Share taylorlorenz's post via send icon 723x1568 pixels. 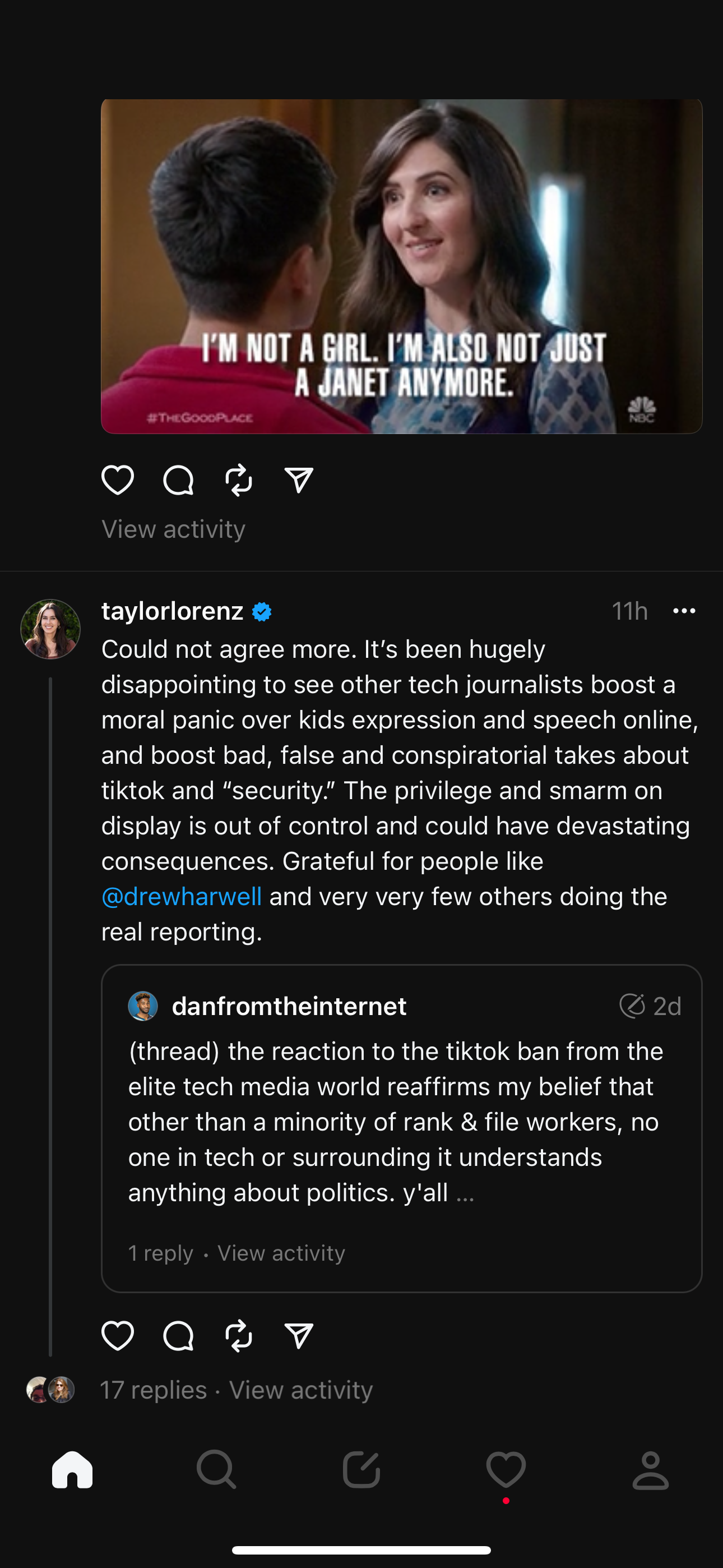[299, 1336]
